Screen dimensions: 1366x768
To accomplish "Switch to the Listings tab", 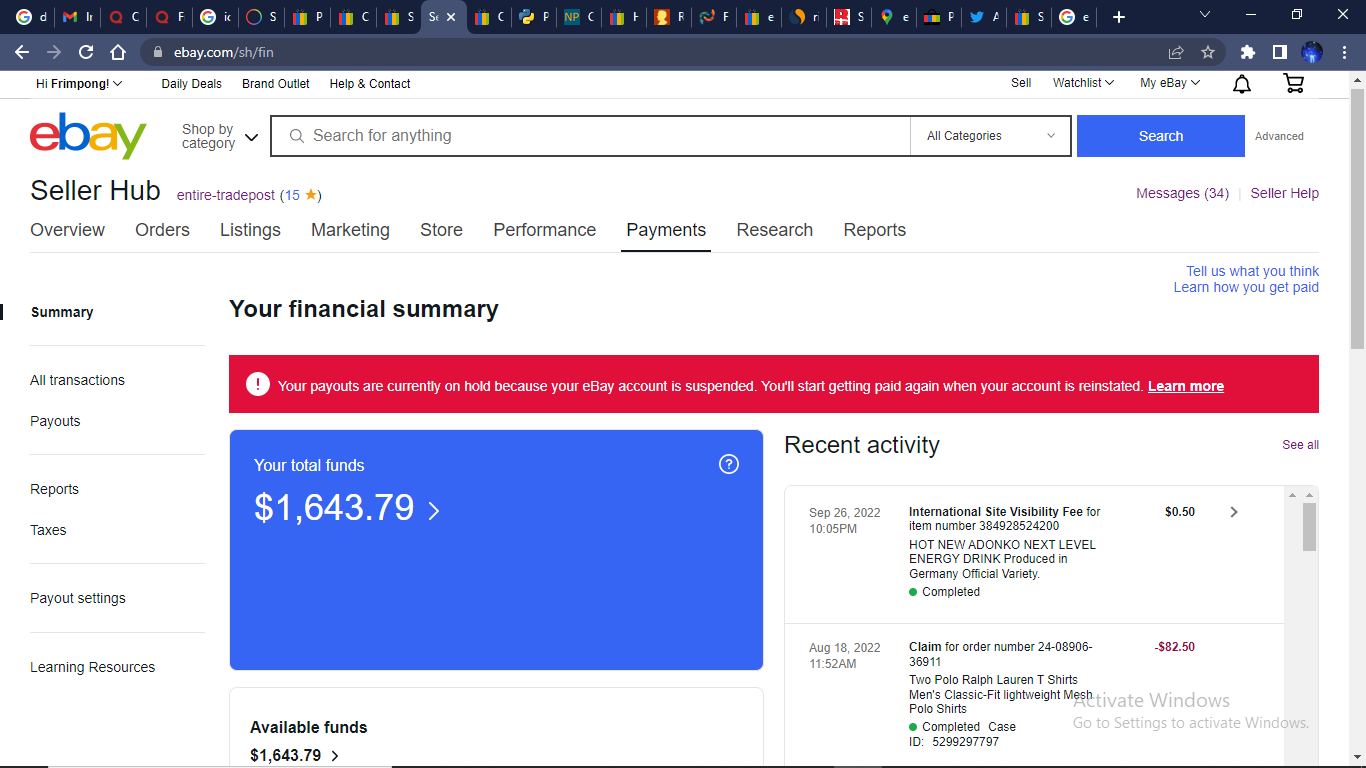I will [x=250, y=230].
